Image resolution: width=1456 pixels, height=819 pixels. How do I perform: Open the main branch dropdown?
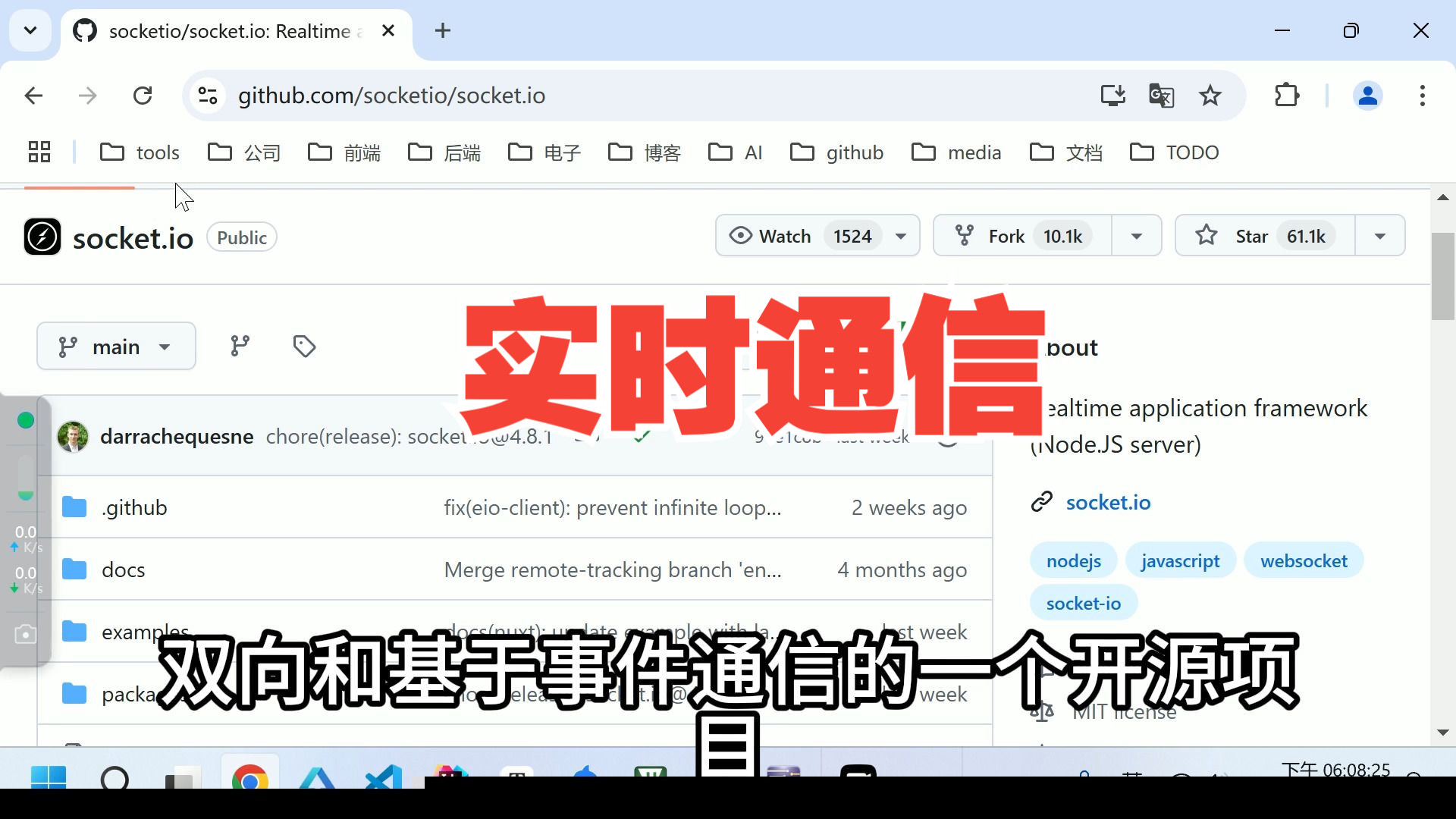(115, 346)
